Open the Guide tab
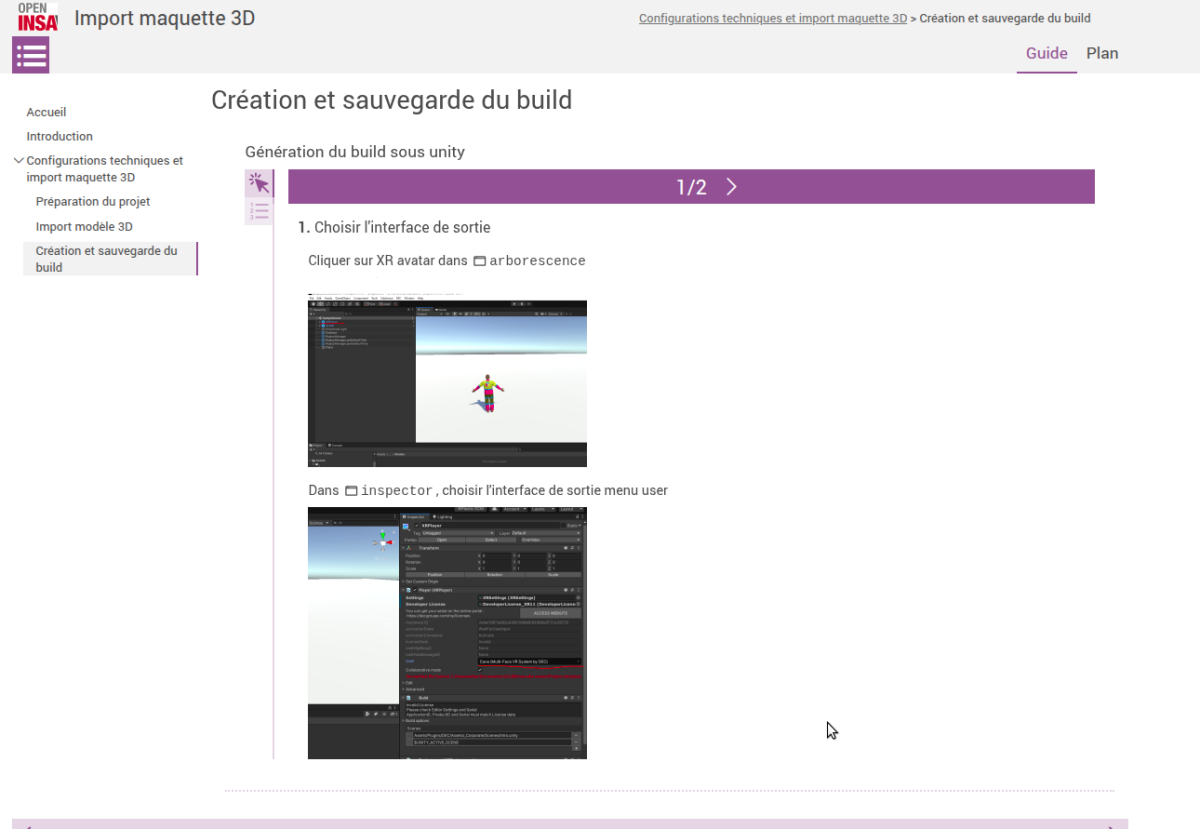Viewport: 1200px width, 829px height. point(1046,54)
